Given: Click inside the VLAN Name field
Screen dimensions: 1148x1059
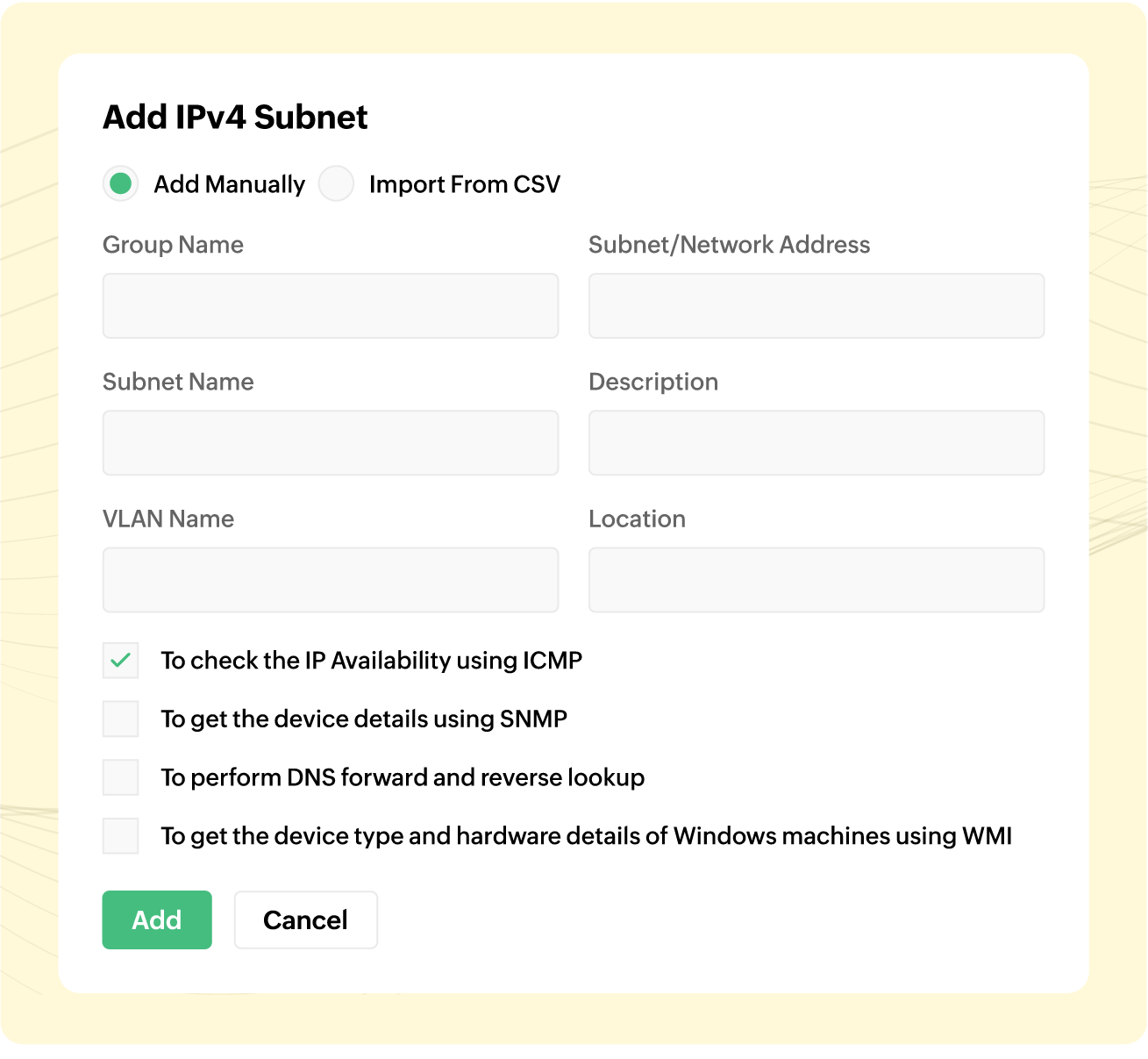Looking at the screenshot, I should 331,580.
